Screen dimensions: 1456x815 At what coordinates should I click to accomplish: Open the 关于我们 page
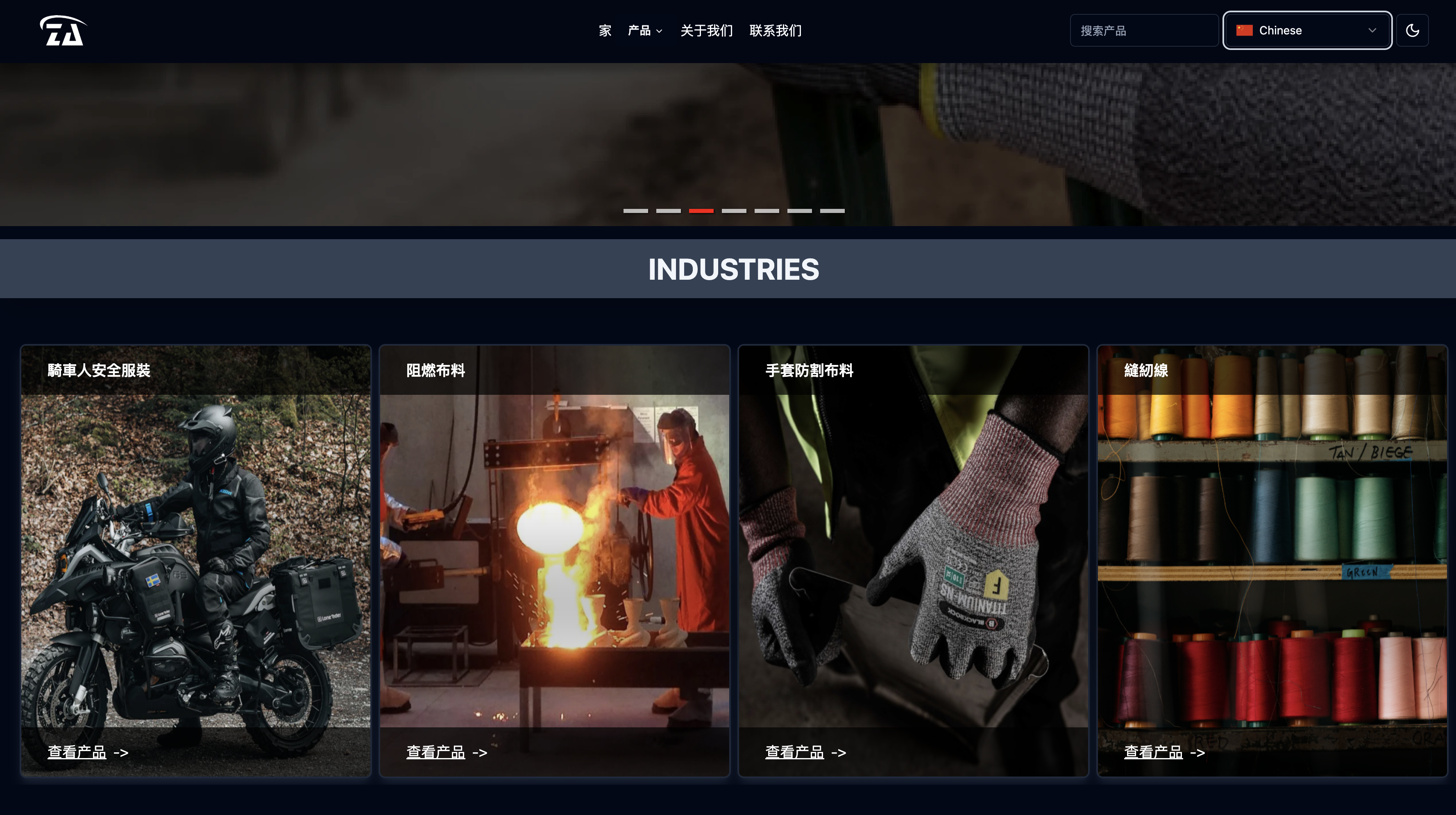tap(706, 31)
